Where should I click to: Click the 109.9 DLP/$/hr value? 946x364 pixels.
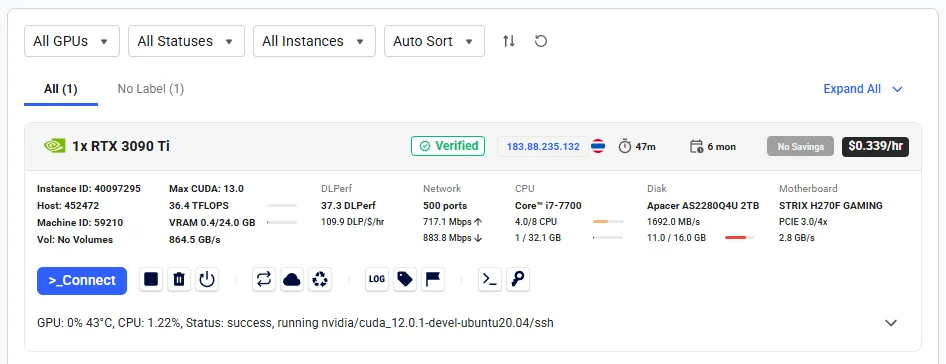pyautogui.click(x=352, y=222)
